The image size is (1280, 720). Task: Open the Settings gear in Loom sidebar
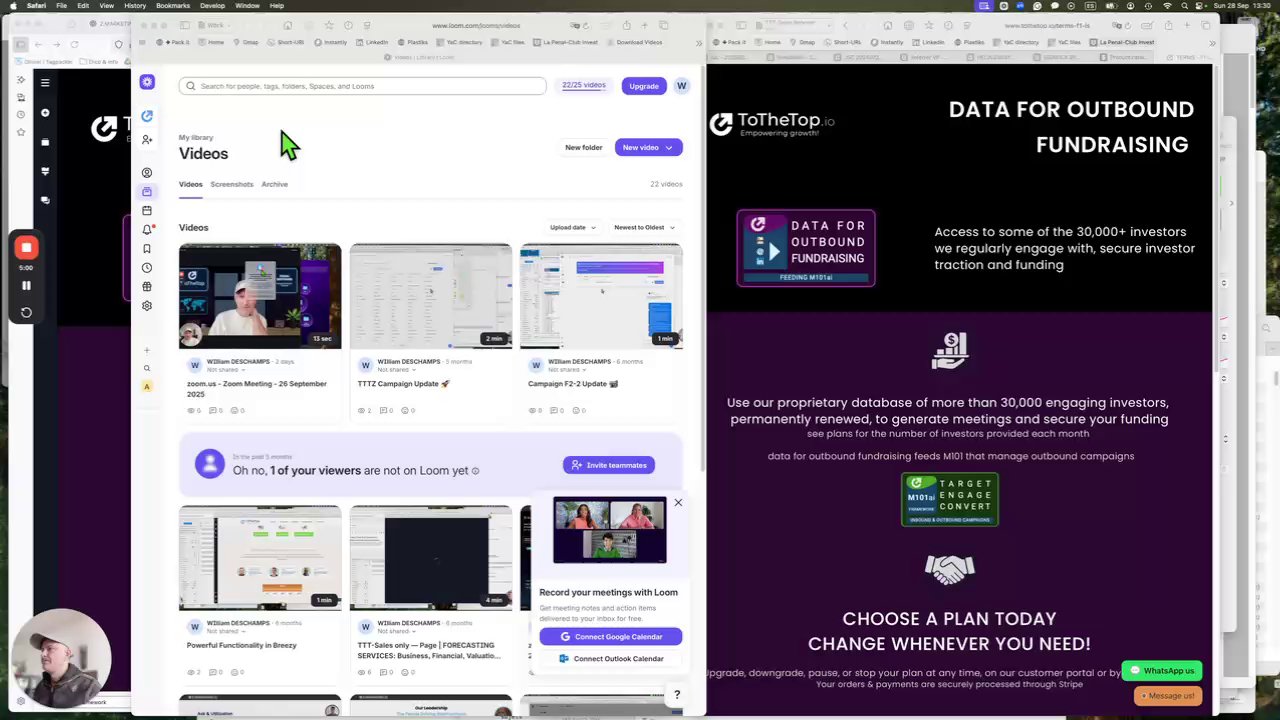tap(147, 306)
